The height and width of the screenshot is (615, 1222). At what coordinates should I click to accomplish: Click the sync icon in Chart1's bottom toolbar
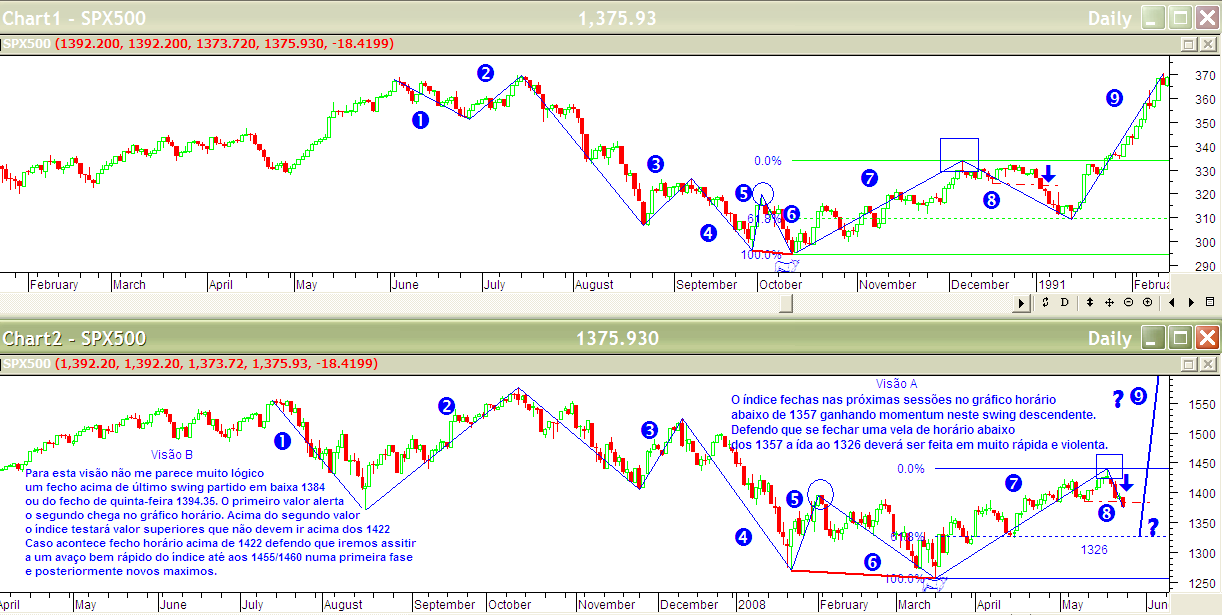pos(1047,302)
